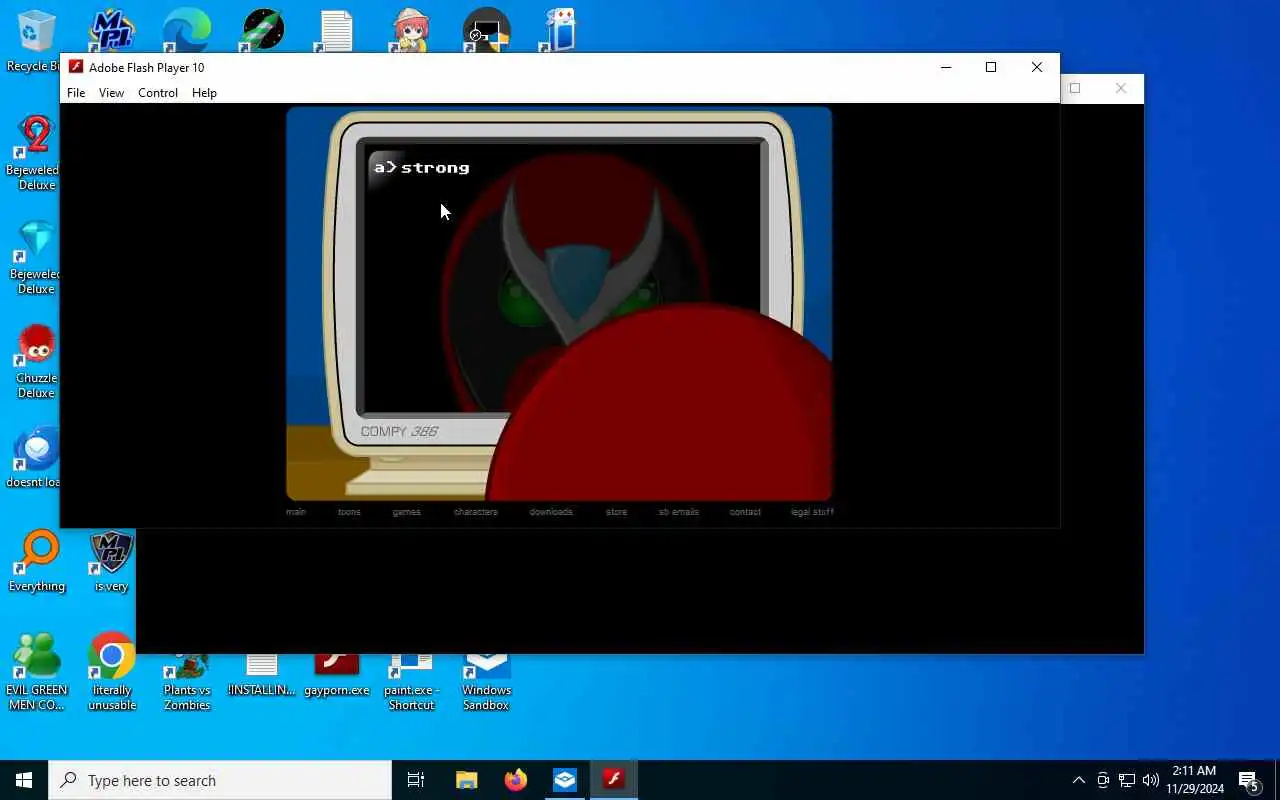The image size is (1280, 800).
Task: Select the 'doesnt load' Thunderbird shortcut
Action: point(36,458)
